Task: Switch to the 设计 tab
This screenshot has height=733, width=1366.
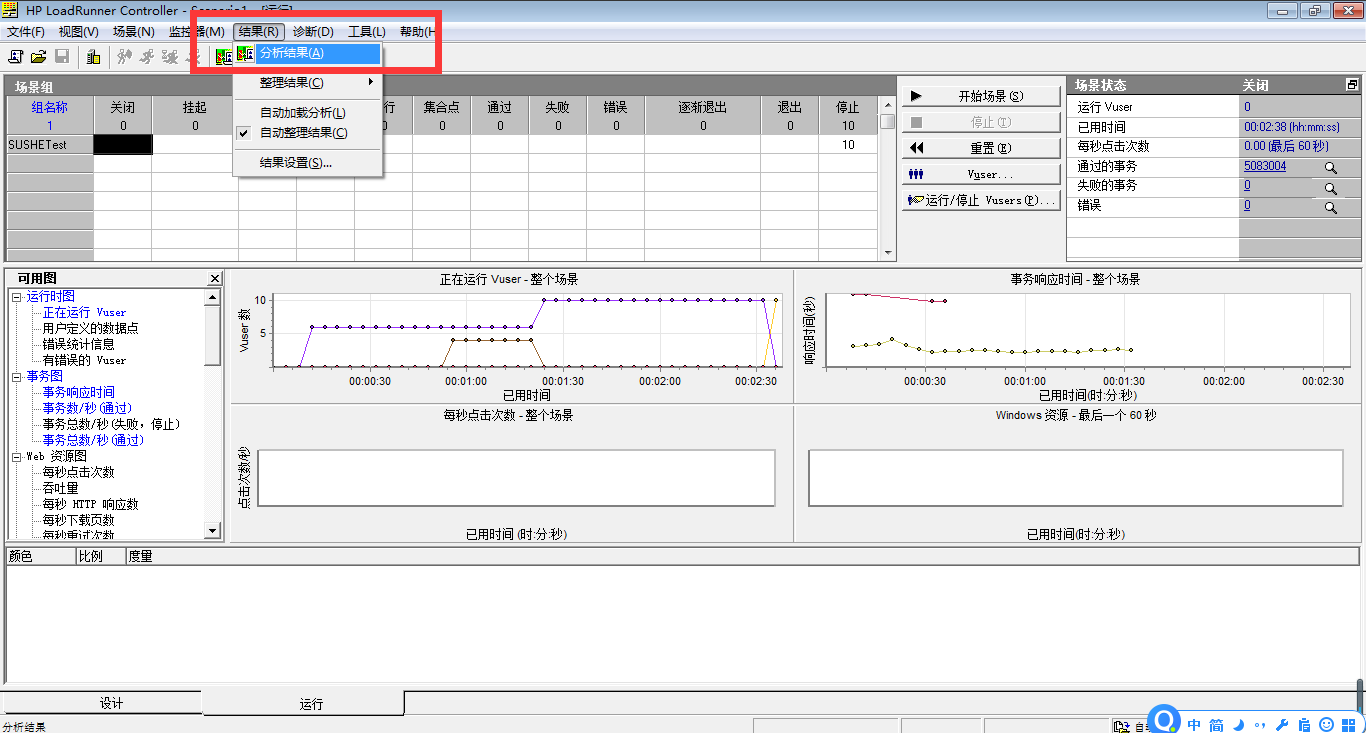Action: [102, 703]
